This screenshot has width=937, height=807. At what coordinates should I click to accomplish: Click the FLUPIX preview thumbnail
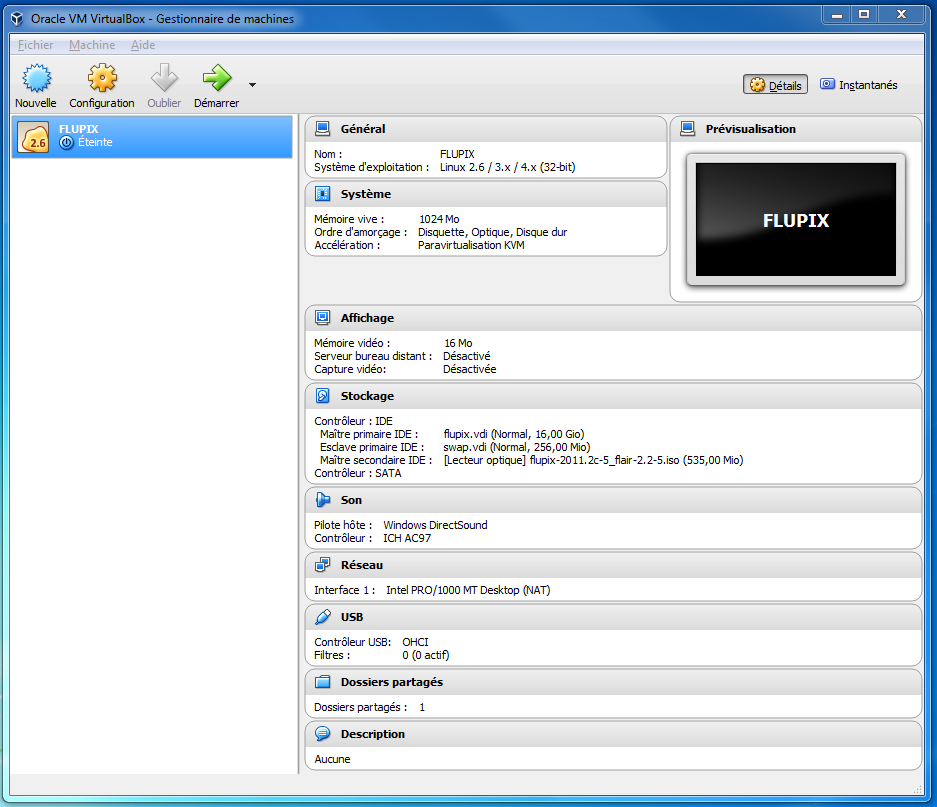coord(796,219)
